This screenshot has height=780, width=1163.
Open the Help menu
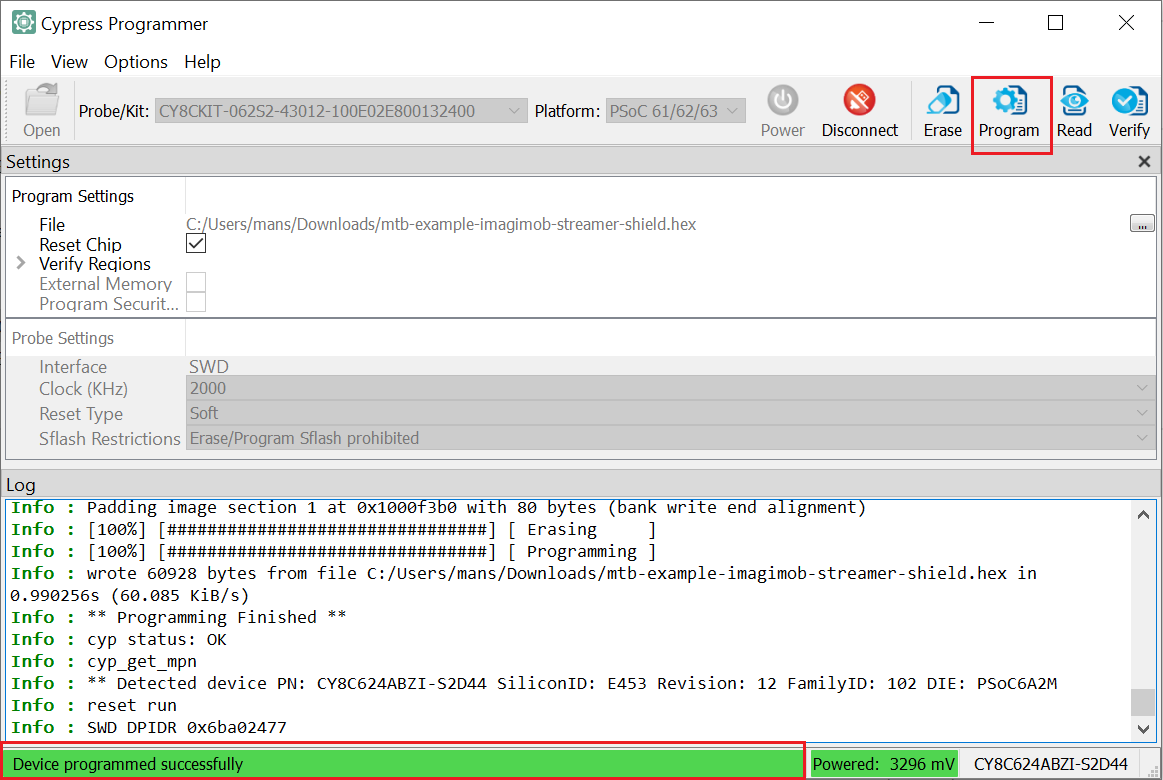[x=202, y=62]
